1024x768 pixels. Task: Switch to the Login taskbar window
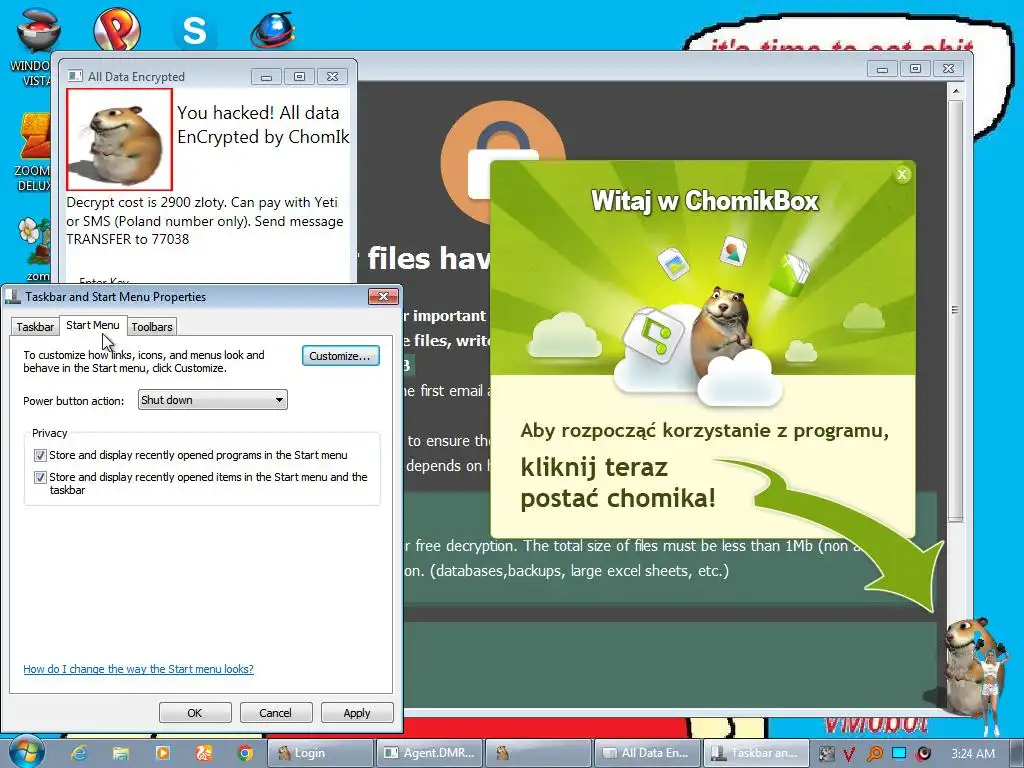[x=319, y=753]
